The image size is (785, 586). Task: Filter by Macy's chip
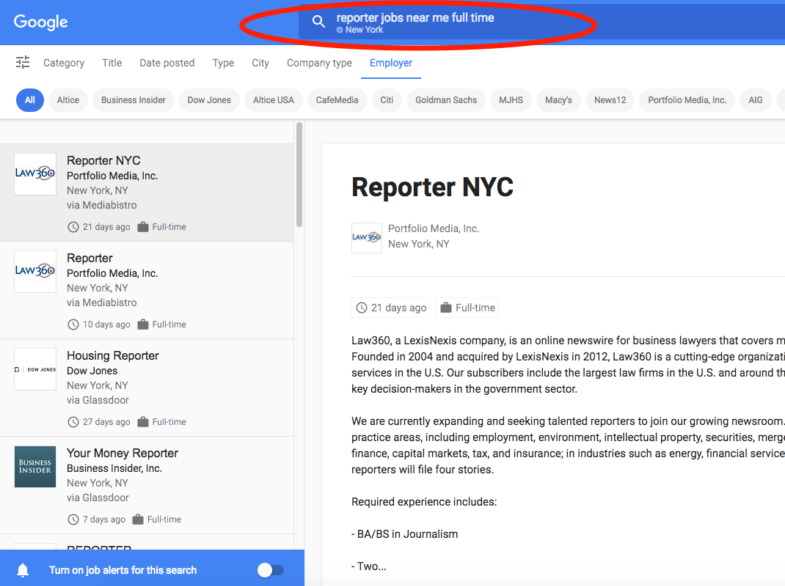point(558,100)
